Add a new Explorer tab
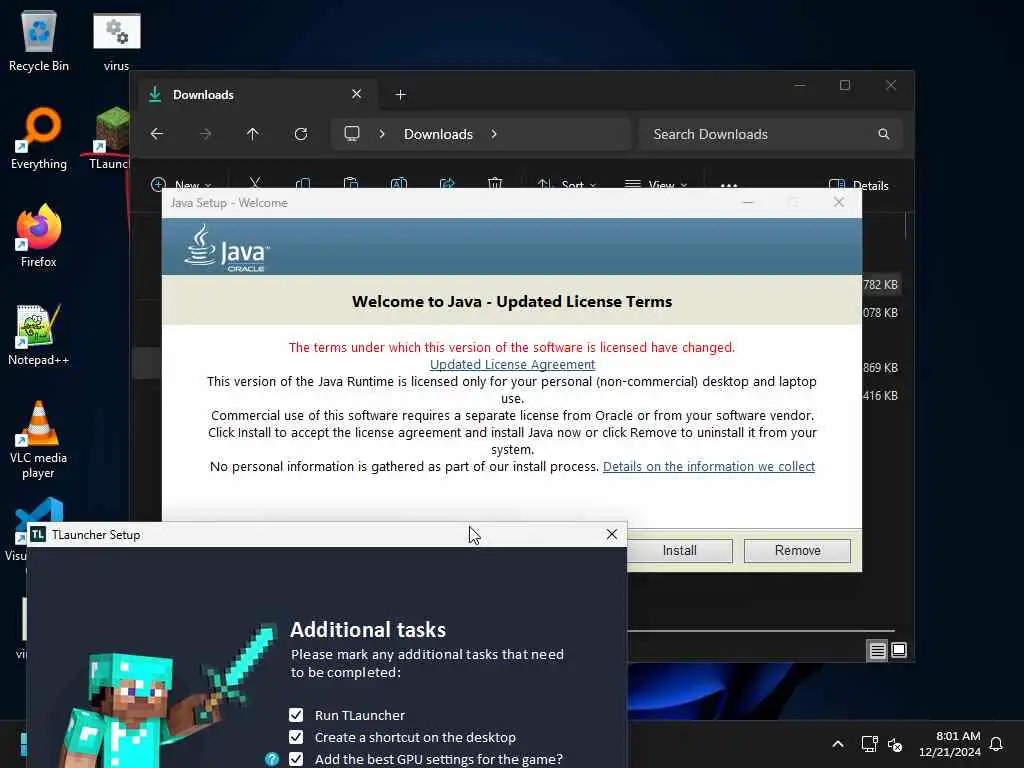The height and width of the screenshot is (768, 1024). coord(401,95)
